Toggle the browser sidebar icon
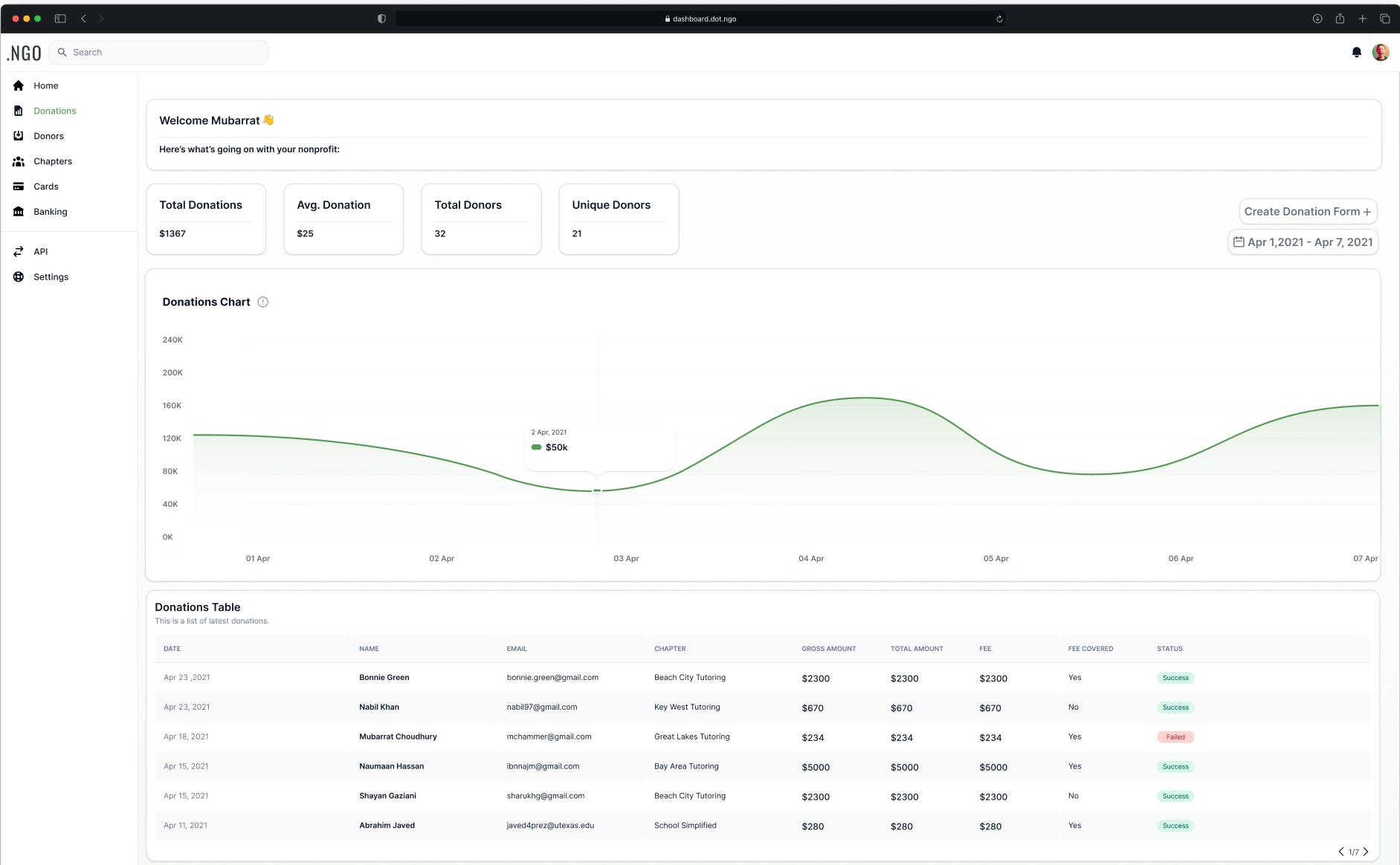Screen dimensions: 1400x865 pyautogui.click(x=60, y=19)
